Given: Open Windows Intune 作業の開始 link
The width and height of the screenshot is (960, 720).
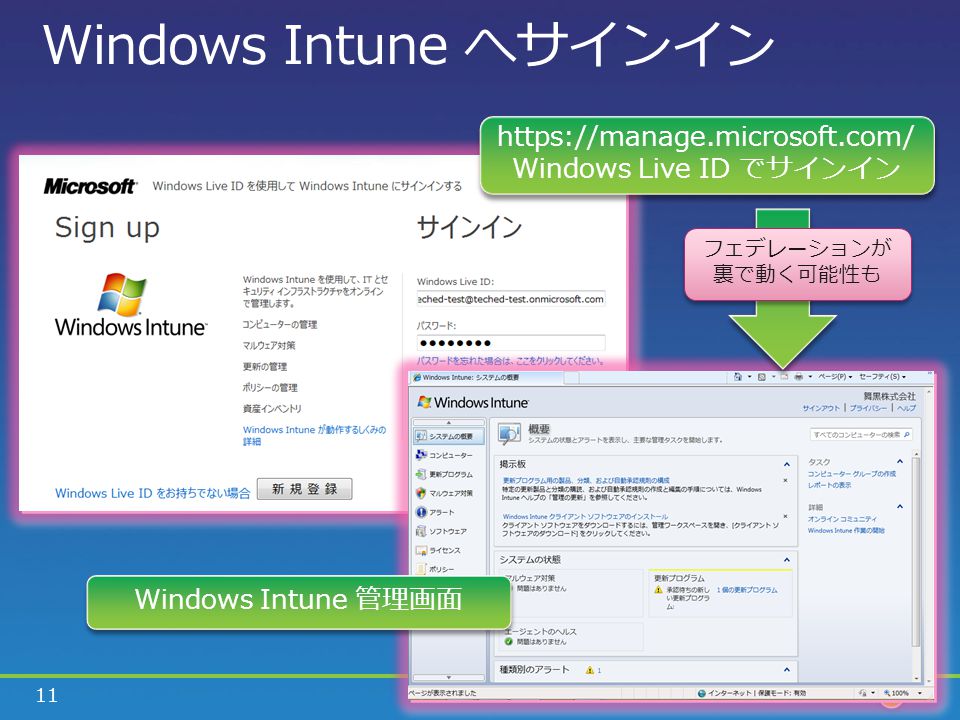Looking at the screenshot, I should tap(846, 531).
